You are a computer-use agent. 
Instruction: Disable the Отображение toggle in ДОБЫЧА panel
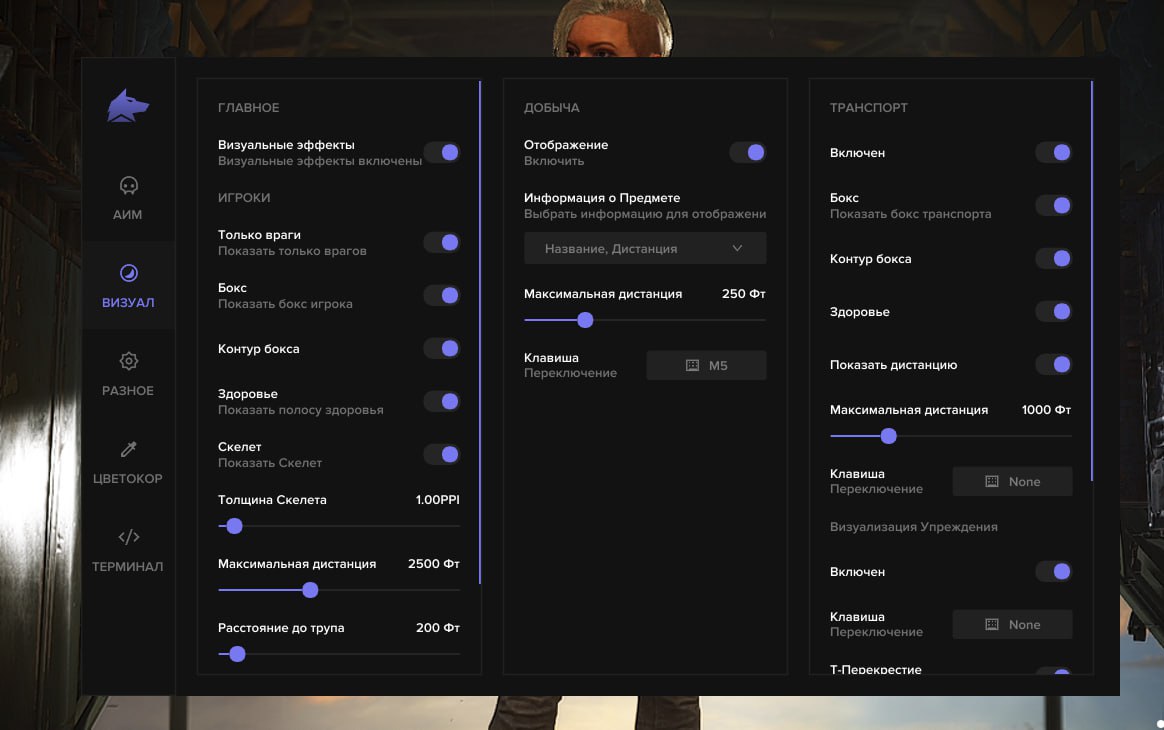click(747, 151)
